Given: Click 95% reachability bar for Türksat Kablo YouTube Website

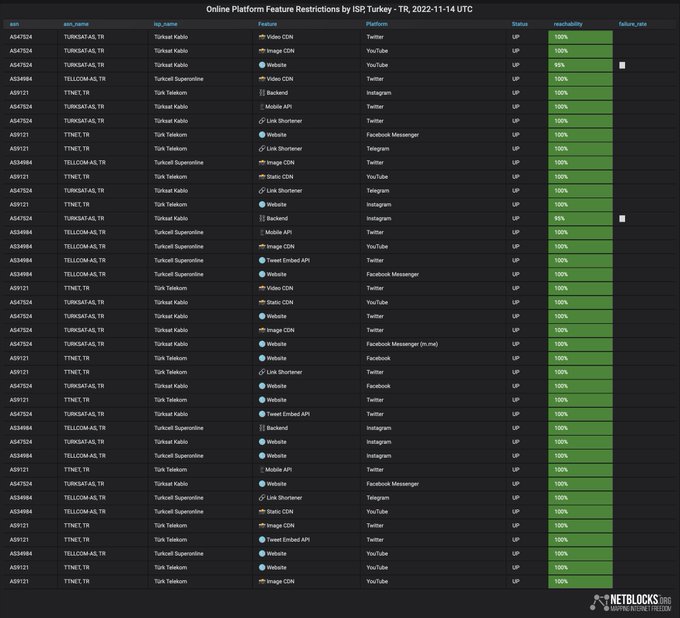Looking at the screenshot, I should coord(580,65).
